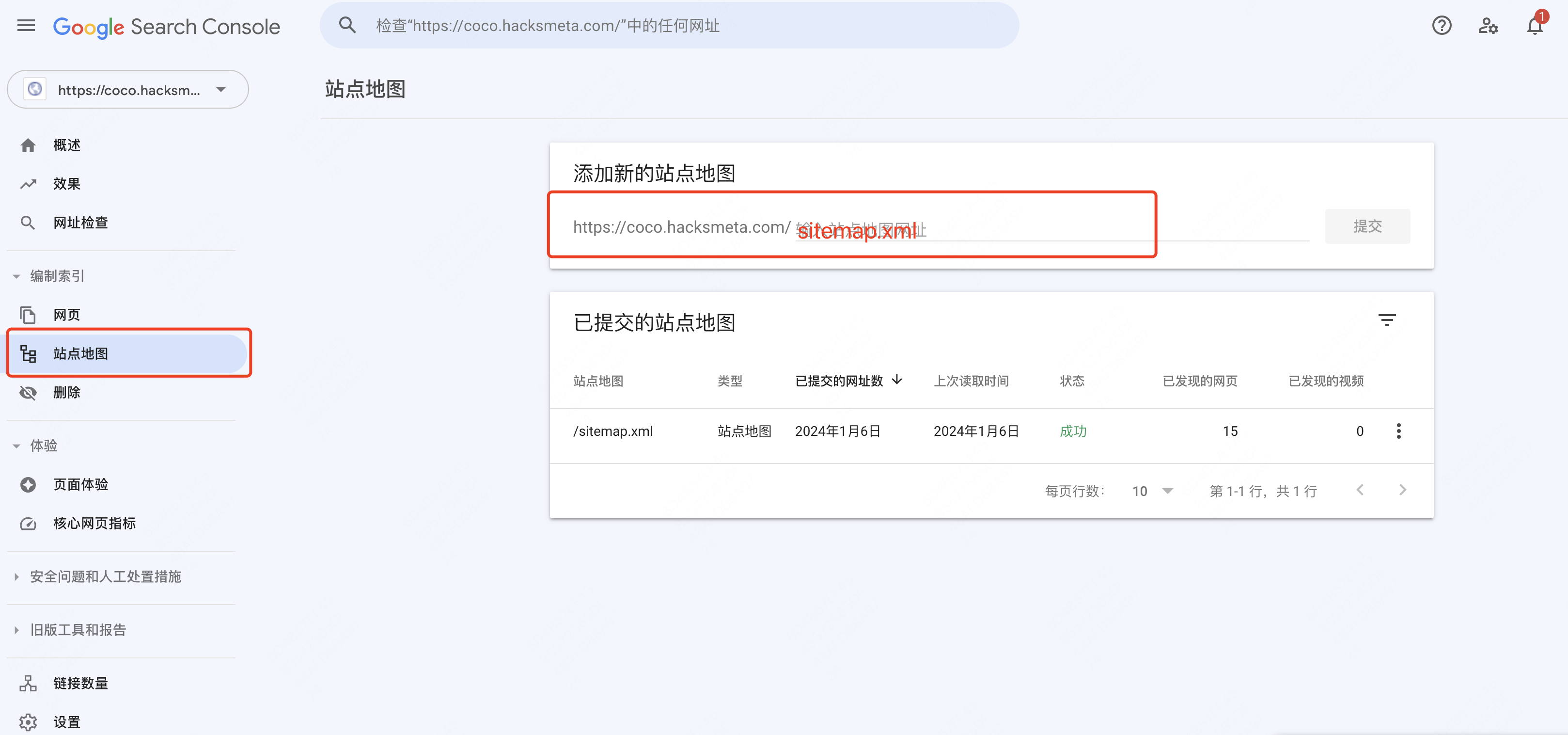This screenshot has height=735, width=1568.
Task: Open more options for /sitemap.xml row
Action: click(1399, 431)
